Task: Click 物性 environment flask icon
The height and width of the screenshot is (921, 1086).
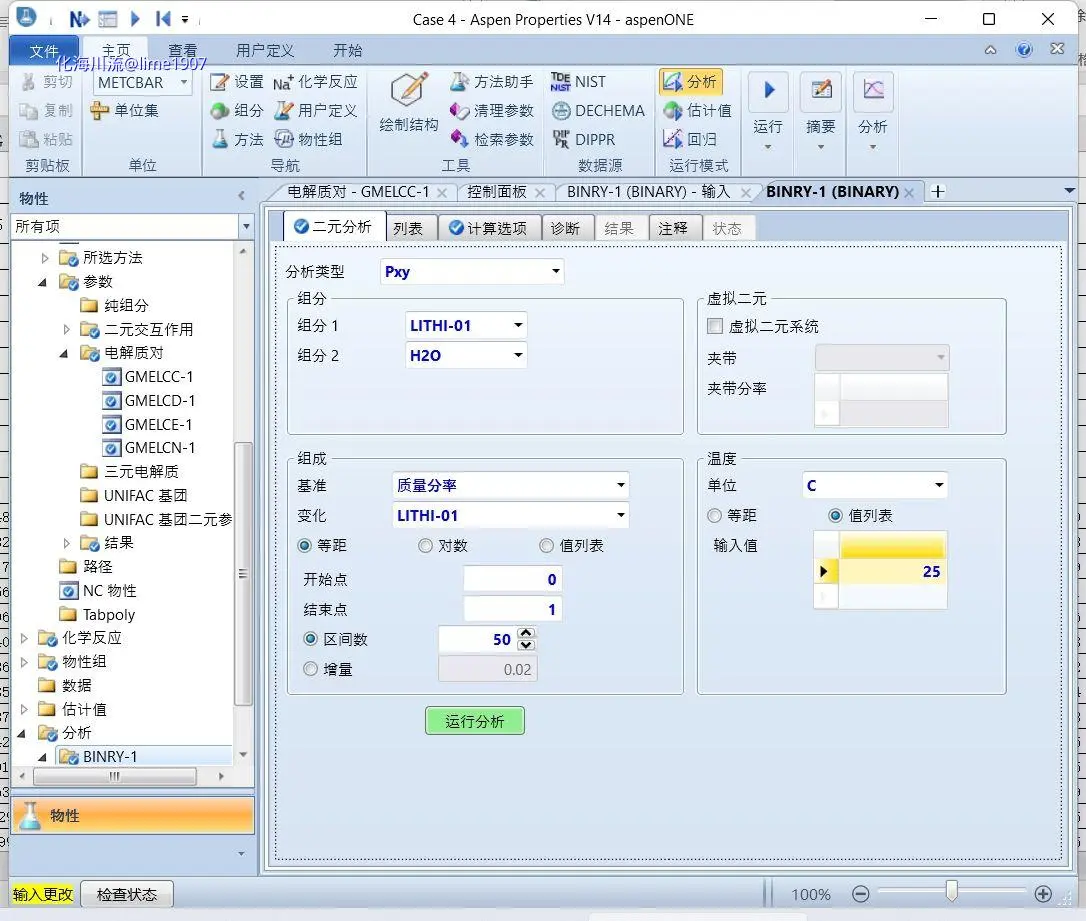Action: point(29,815)
